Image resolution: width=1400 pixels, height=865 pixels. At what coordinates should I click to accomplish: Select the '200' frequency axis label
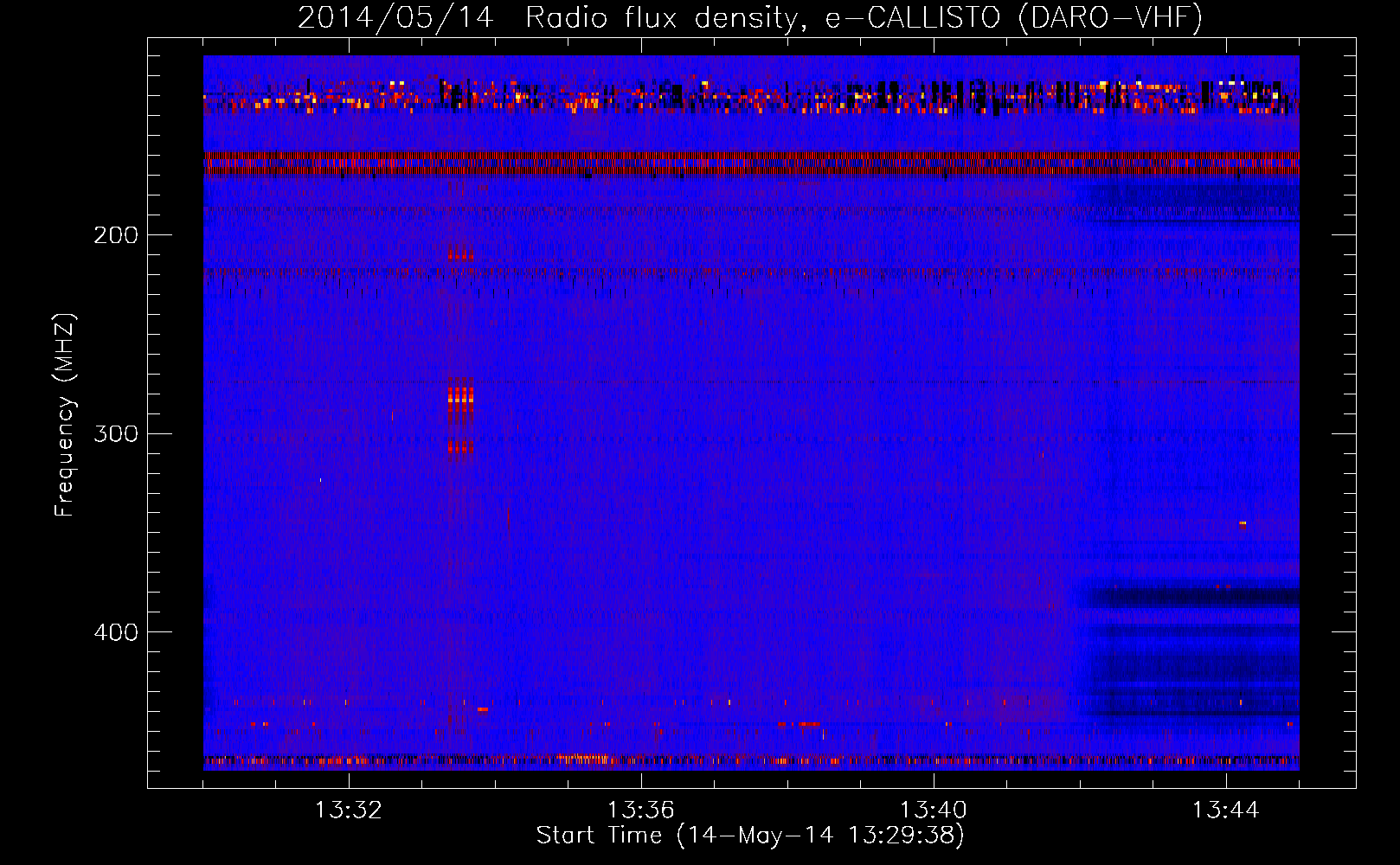click(116, 235)
